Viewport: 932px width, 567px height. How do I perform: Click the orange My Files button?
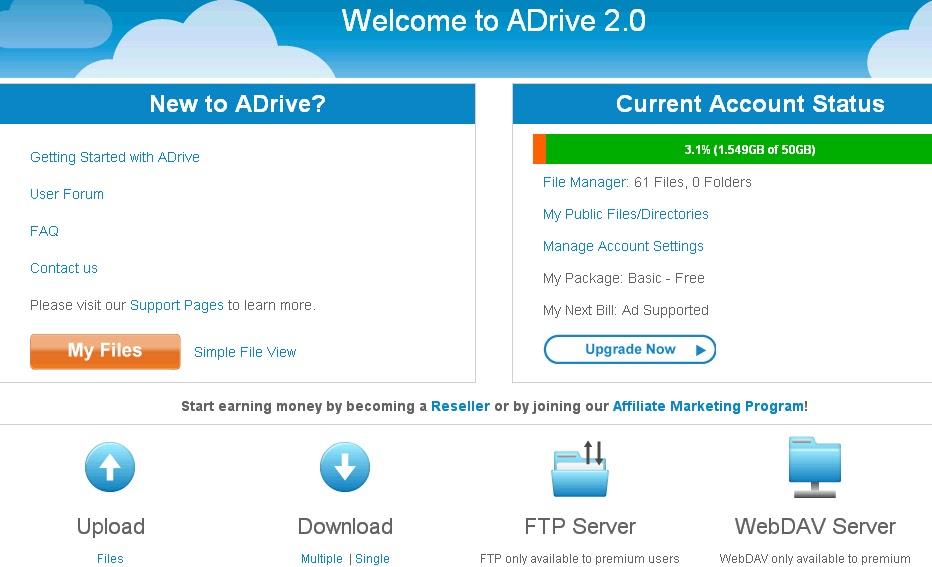(x=105, y=351)
